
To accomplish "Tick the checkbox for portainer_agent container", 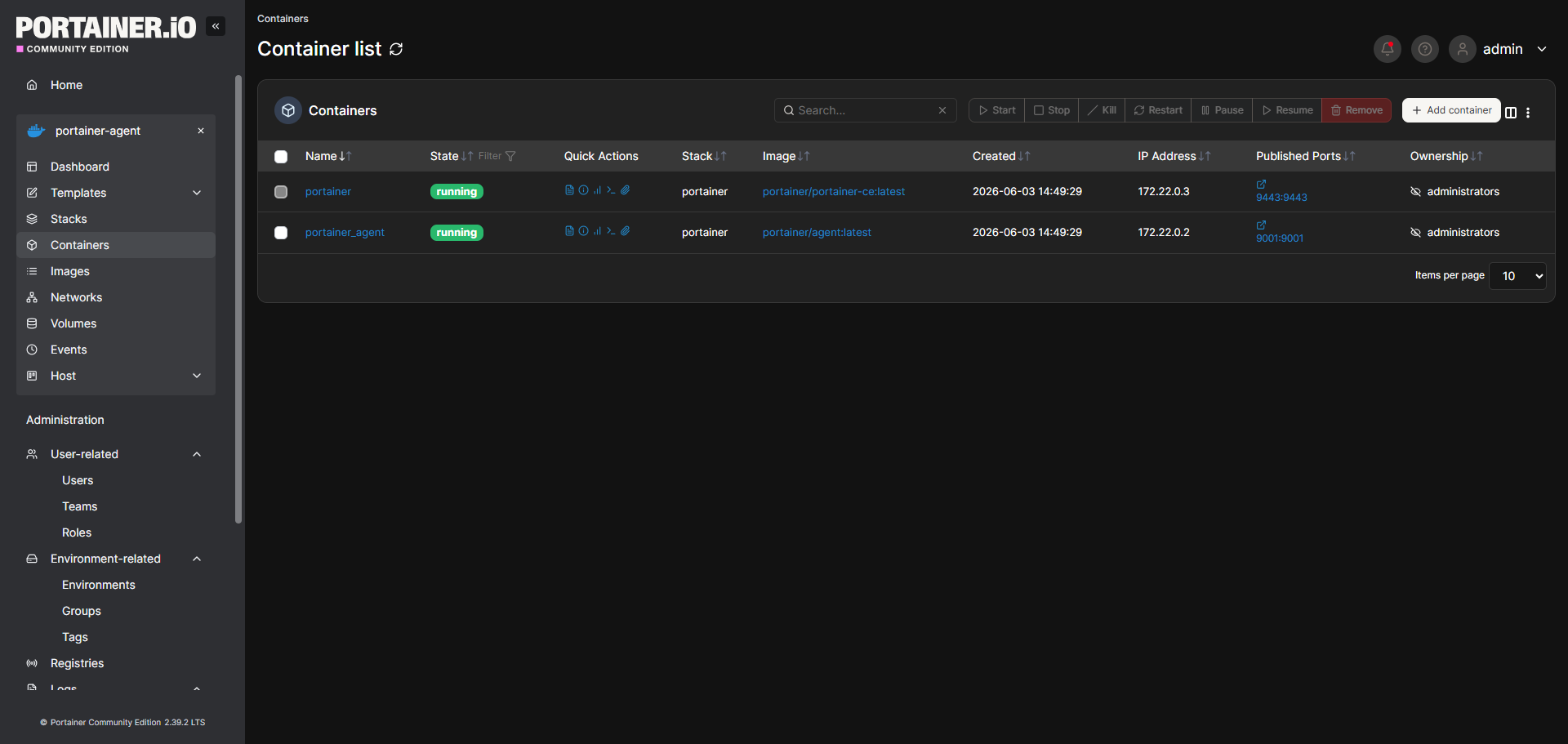I will click(281, 233).
